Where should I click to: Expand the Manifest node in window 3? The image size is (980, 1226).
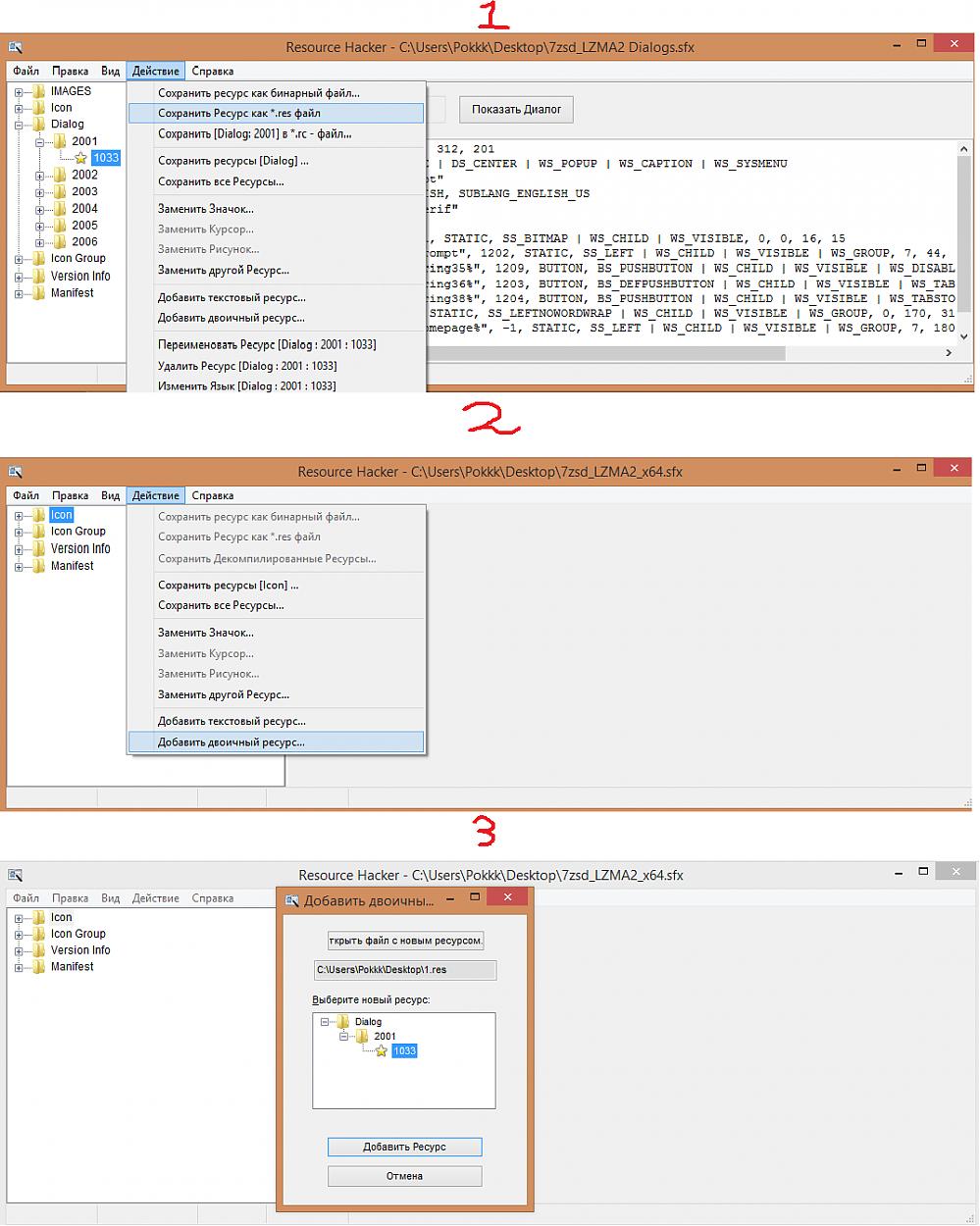(19, 968)
